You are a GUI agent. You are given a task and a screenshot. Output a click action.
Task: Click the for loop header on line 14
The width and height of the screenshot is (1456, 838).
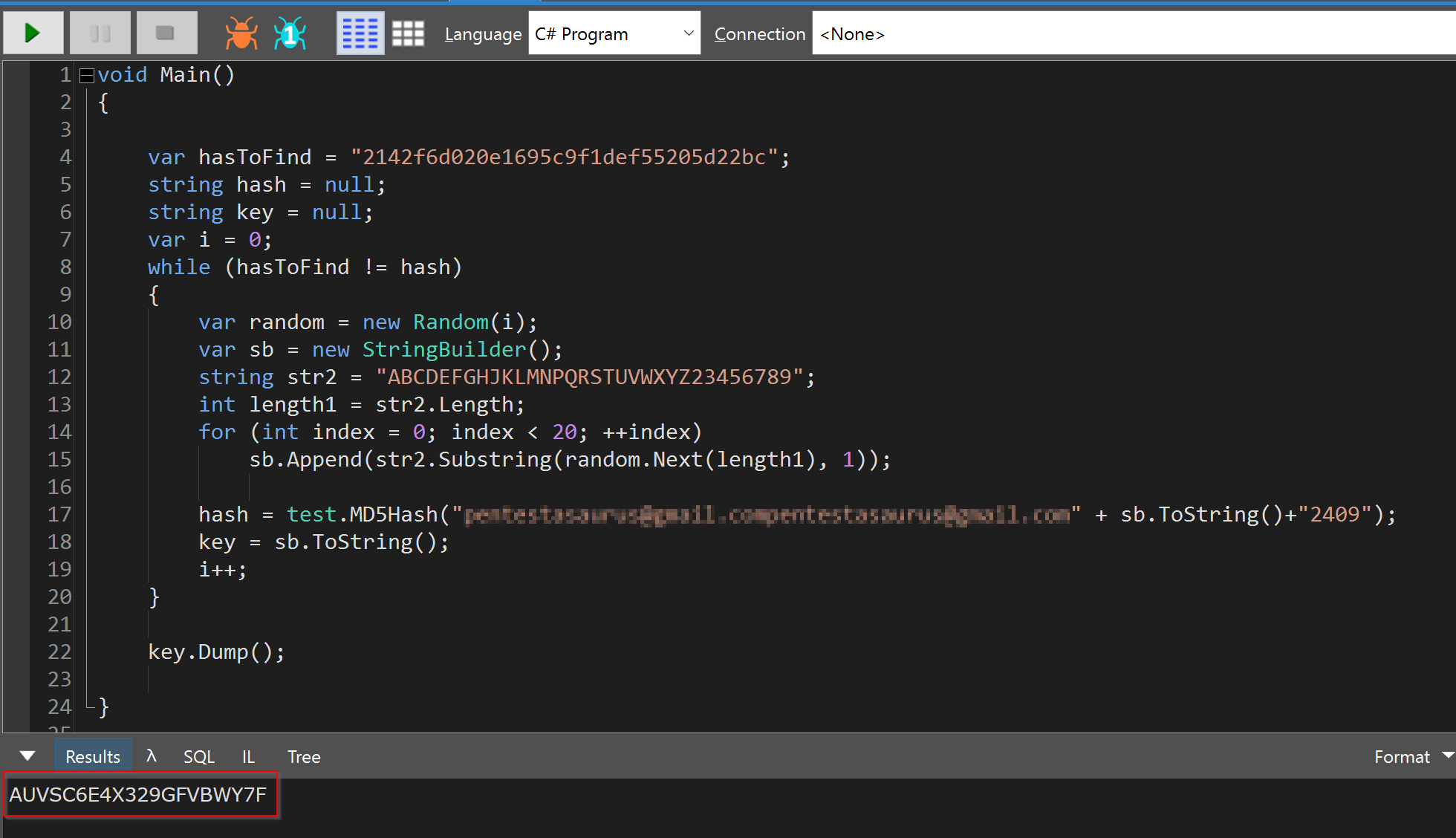point(450,432)
